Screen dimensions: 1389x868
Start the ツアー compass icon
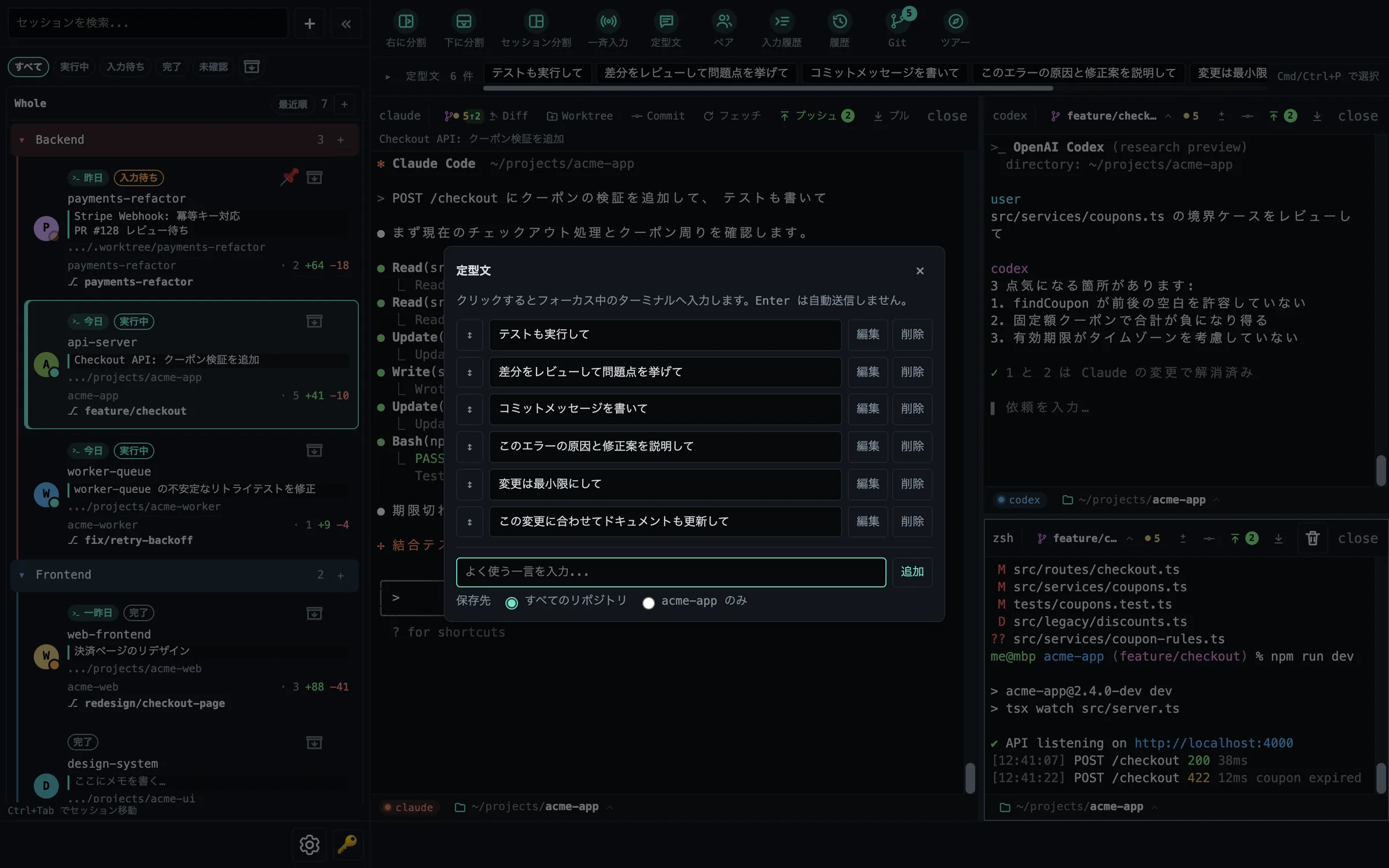pos(955,22)
